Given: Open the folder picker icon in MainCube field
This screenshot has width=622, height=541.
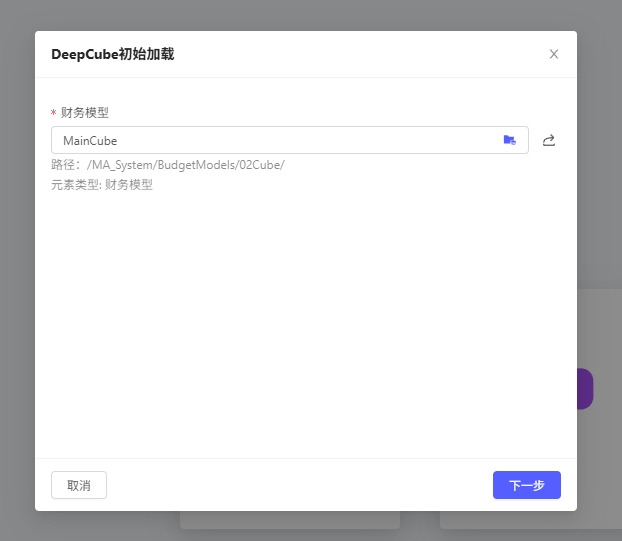Looking at the screenshot, I should (509, 140).
